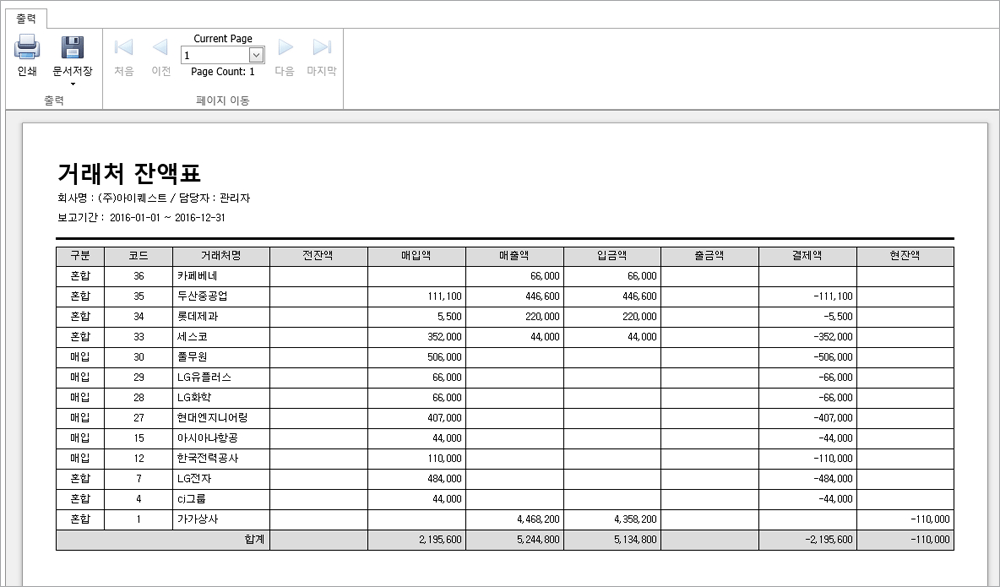Go to first page with 처음

[124, 56]
